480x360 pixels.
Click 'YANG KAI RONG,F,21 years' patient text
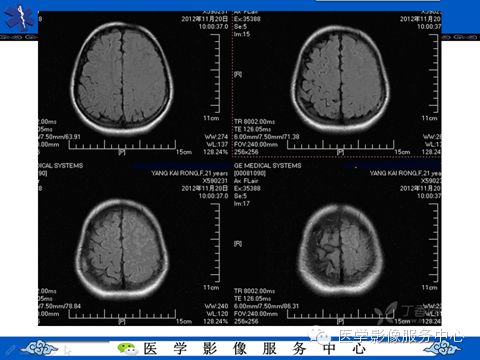189,173
